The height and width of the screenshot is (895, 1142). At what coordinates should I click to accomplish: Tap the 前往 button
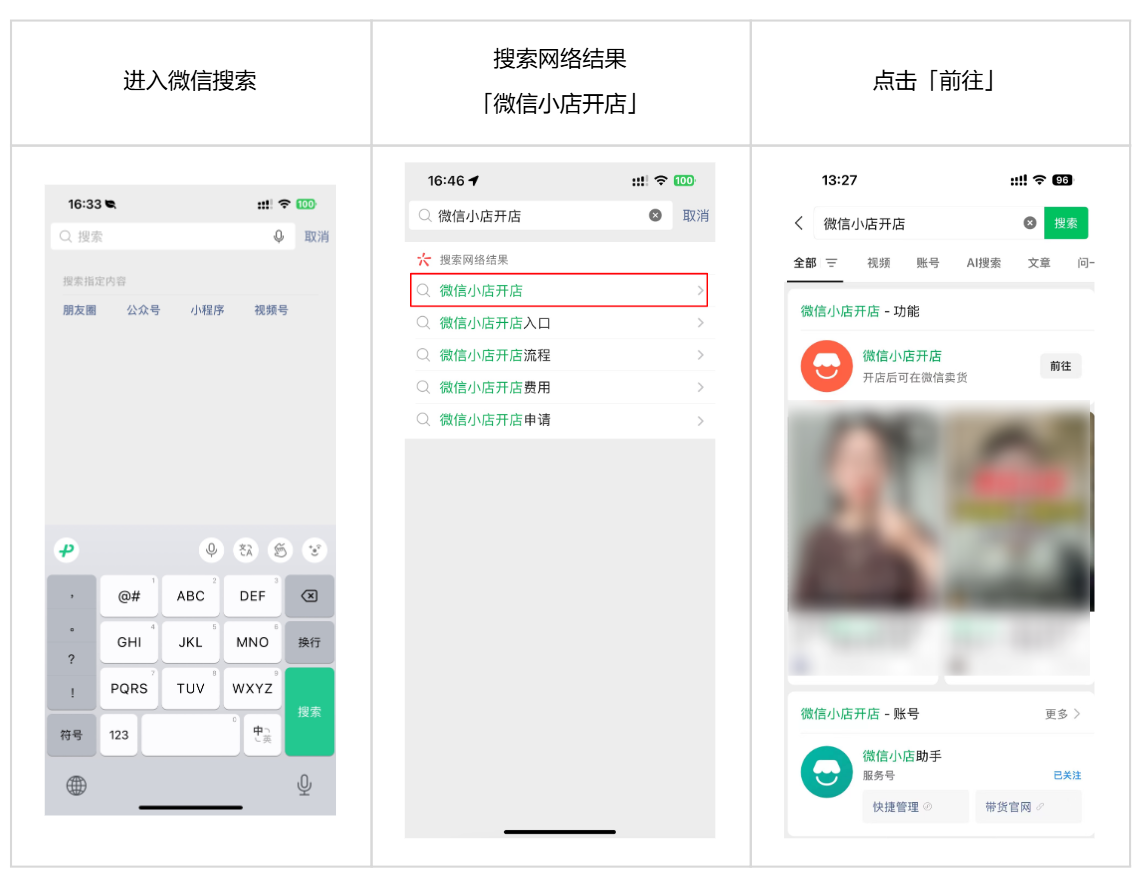(1060, 367)
